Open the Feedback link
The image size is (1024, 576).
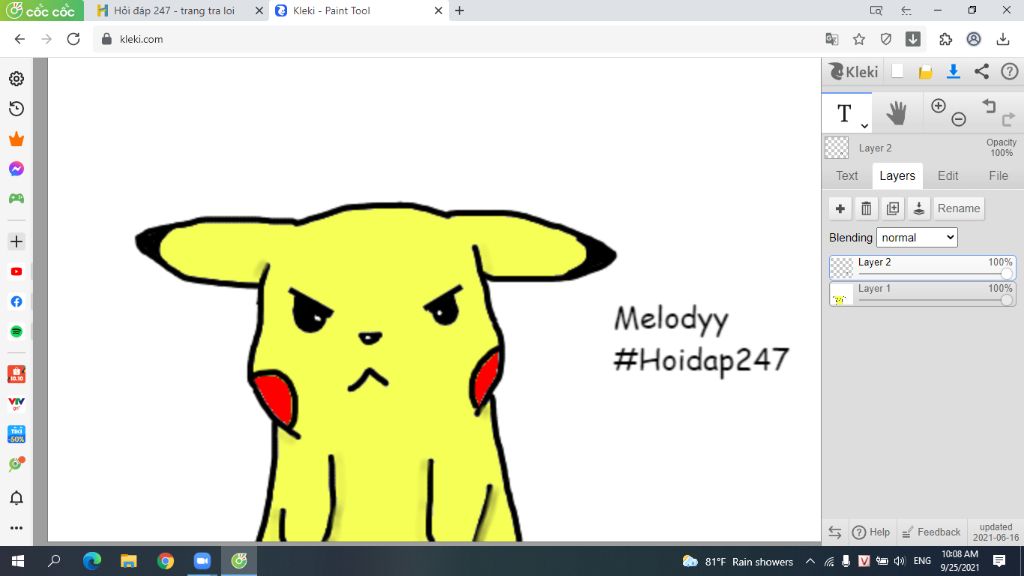click(931, 532)
